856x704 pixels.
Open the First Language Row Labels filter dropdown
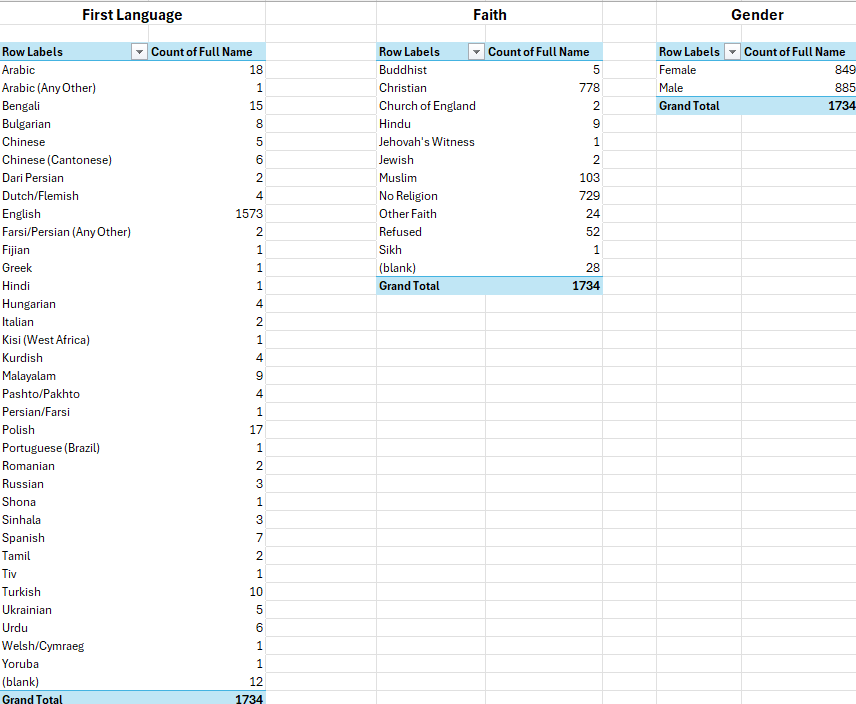pyautogui.click(x=139, y=52)
